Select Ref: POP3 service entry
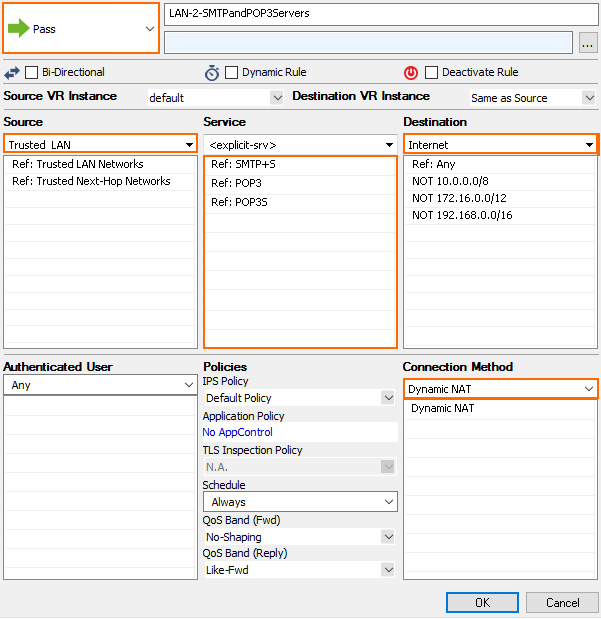Screen dimensions: 601x619 pos(300,183)
